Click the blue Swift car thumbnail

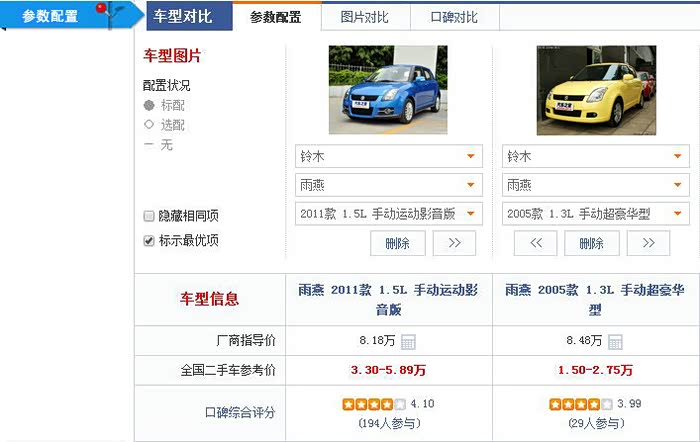(388, 89)
